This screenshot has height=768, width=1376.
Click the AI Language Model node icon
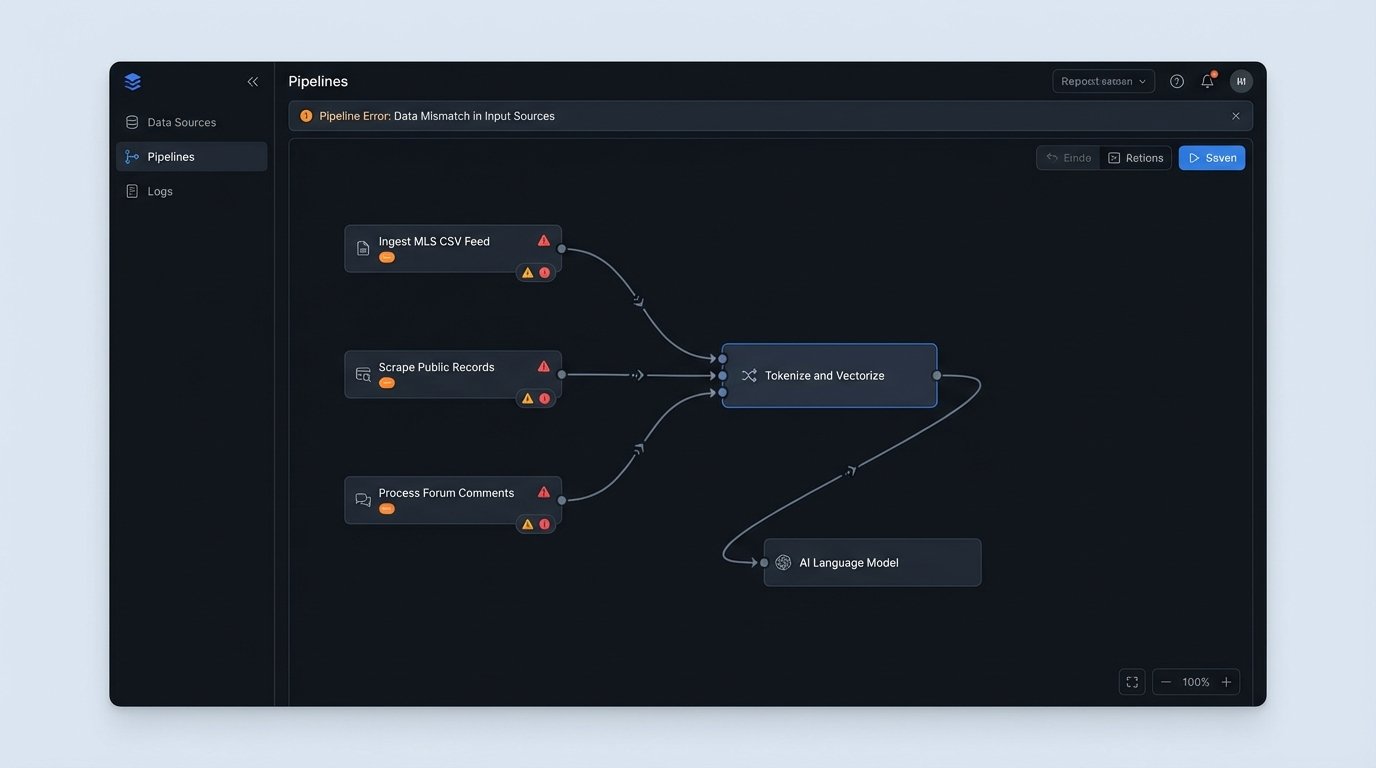[783, 563]
